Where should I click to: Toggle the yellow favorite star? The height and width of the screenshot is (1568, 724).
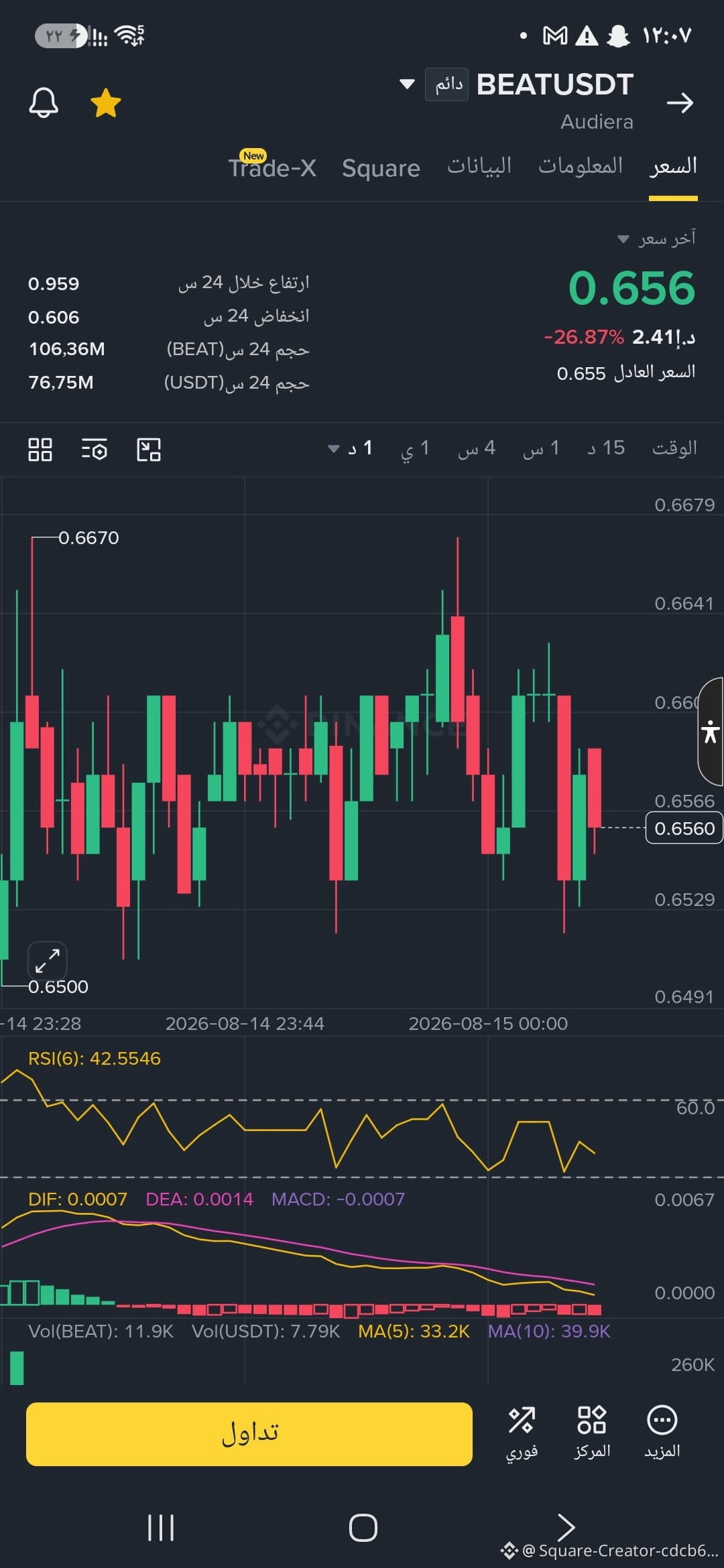tap(106, 104)
